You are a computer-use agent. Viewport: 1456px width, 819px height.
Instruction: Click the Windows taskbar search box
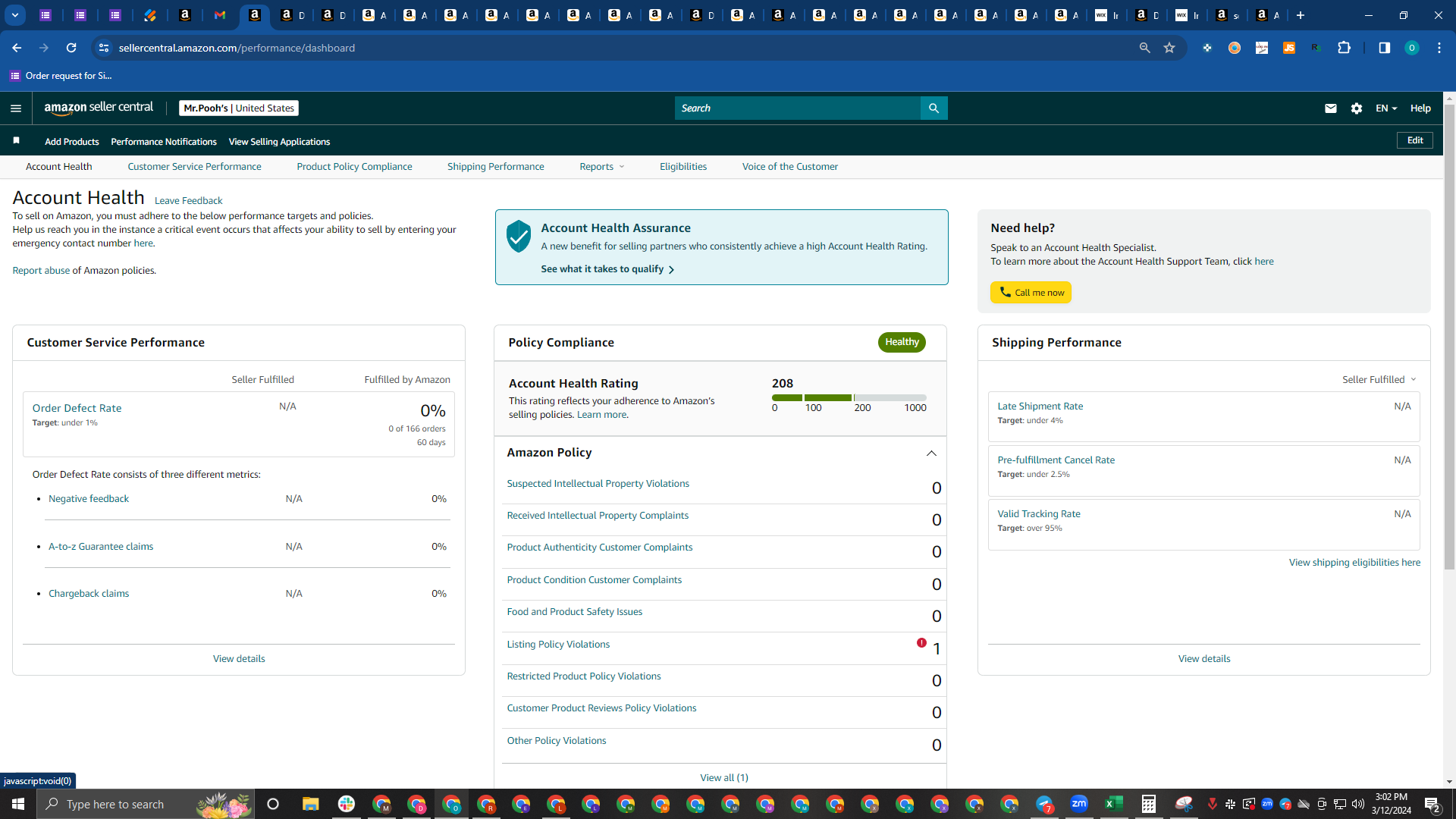[x=146, y=804]
